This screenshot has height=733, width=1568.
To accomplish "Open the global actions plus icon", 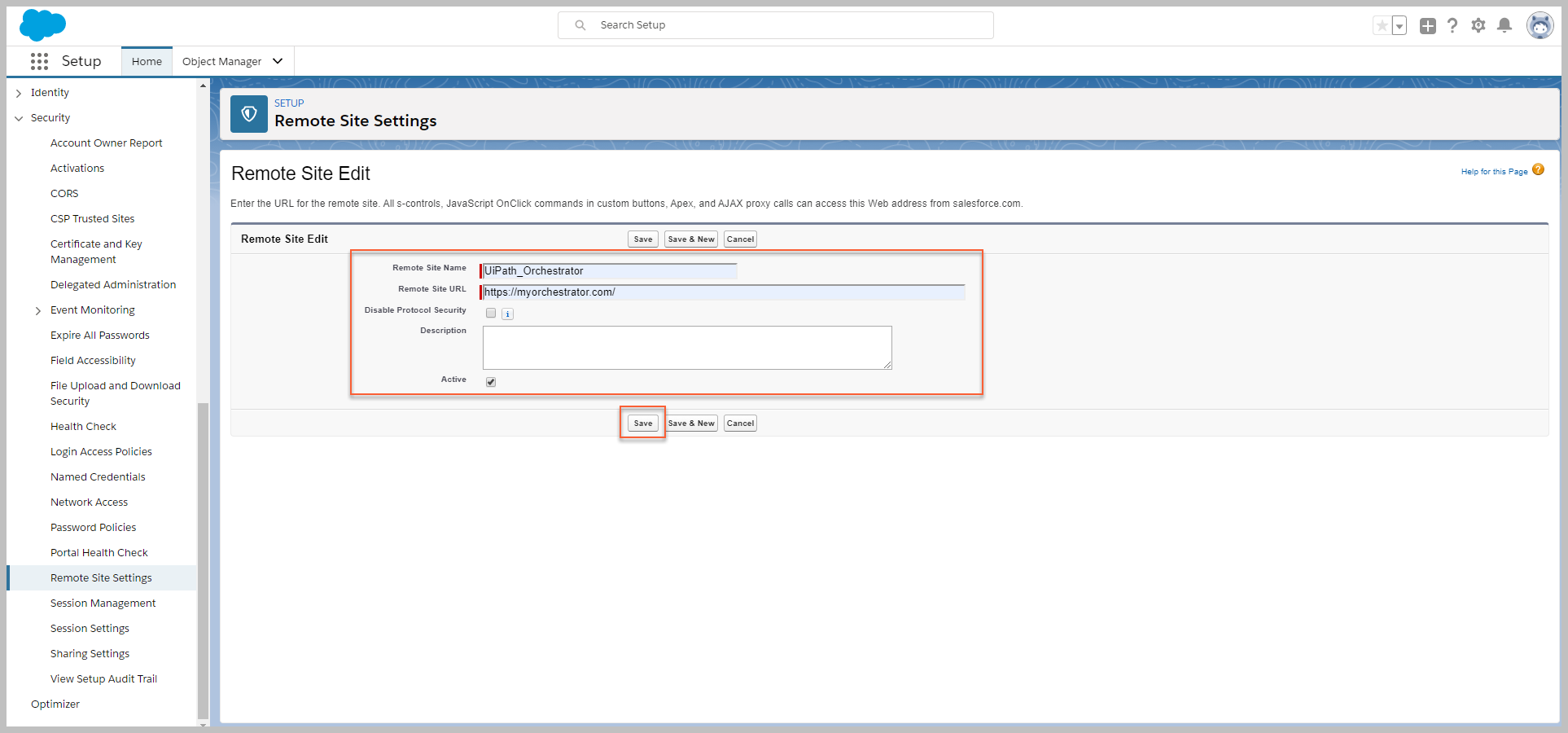I will click(1427, 26).
